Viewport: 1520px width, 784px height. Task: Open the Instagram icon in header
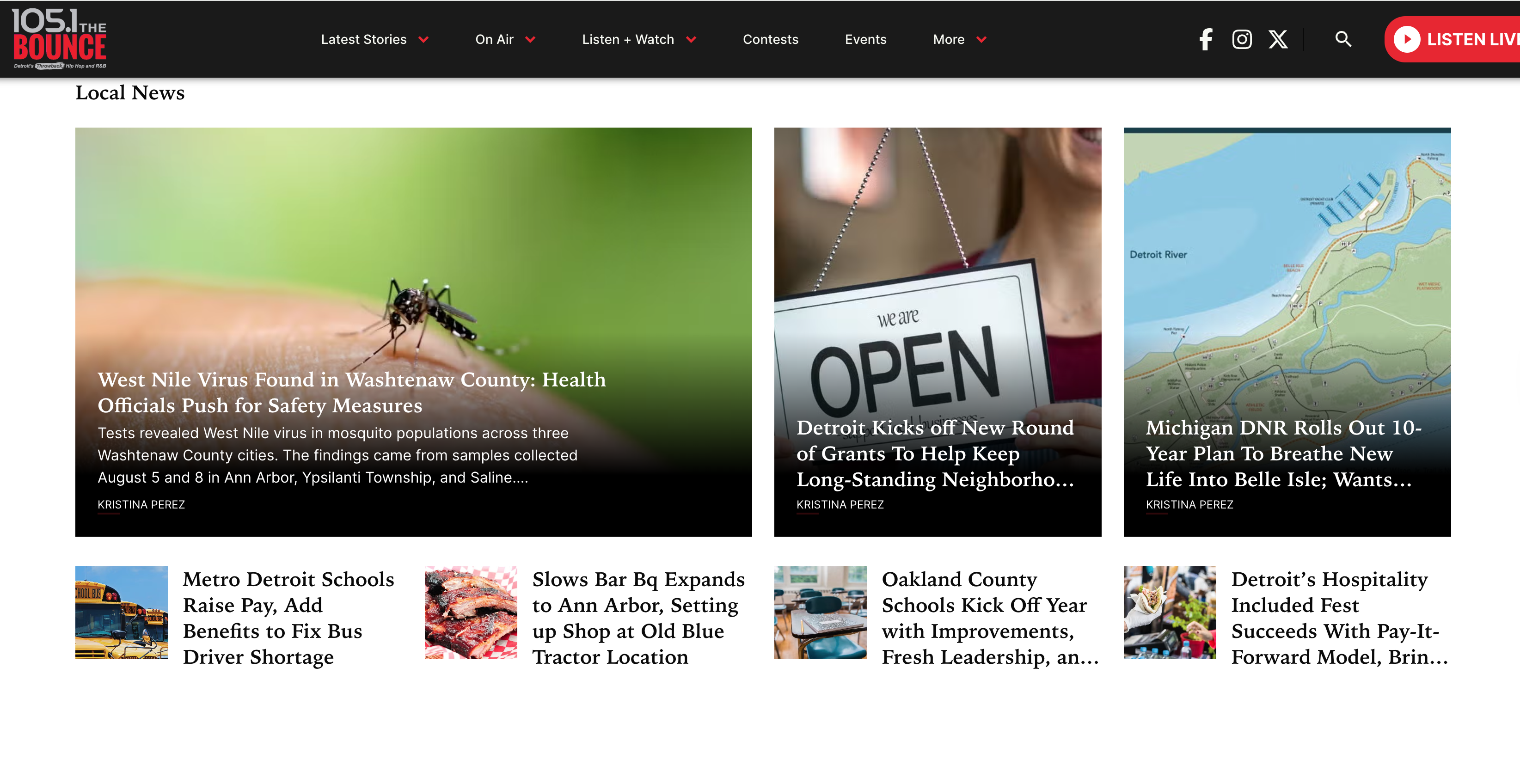tap(1242, 40)
